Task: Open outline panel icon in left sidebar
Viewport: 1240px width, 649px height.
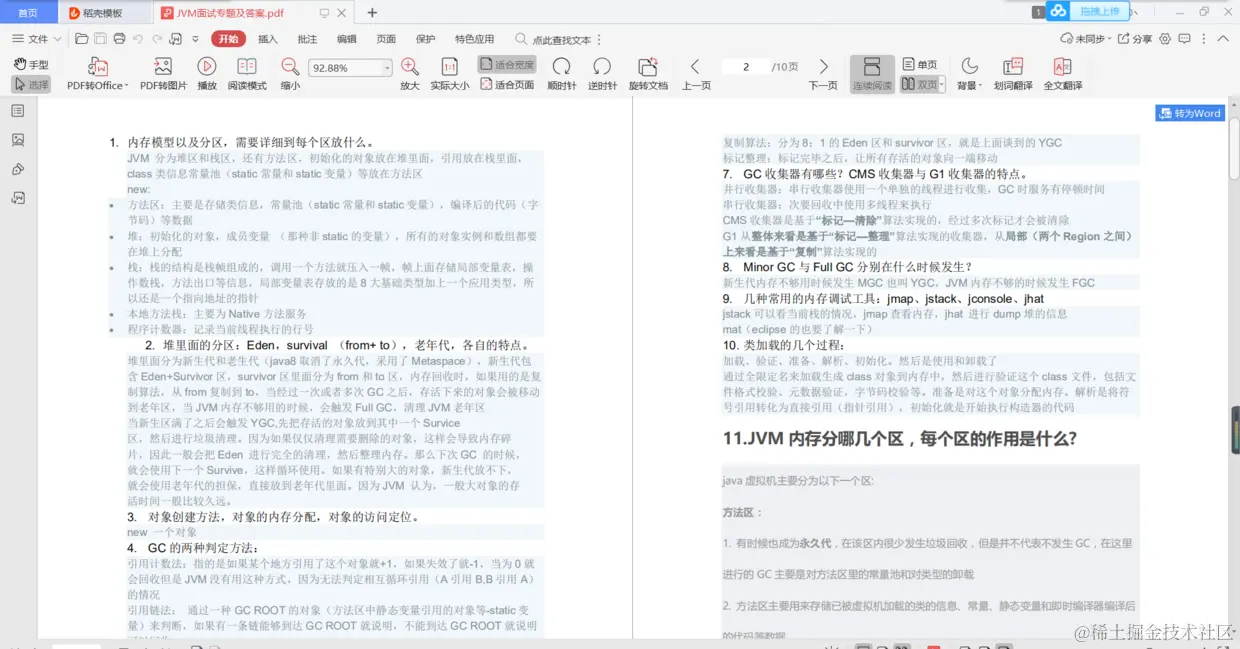Action: pyautogui.click(x=18, y=111)
